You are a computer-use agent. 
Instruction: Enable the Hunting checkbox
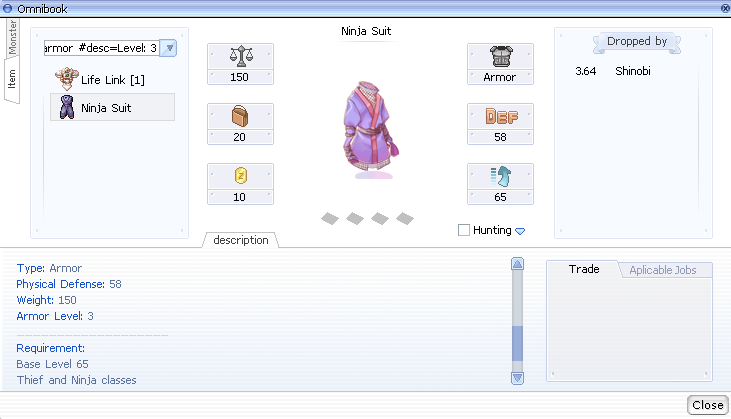pos(464,230)
